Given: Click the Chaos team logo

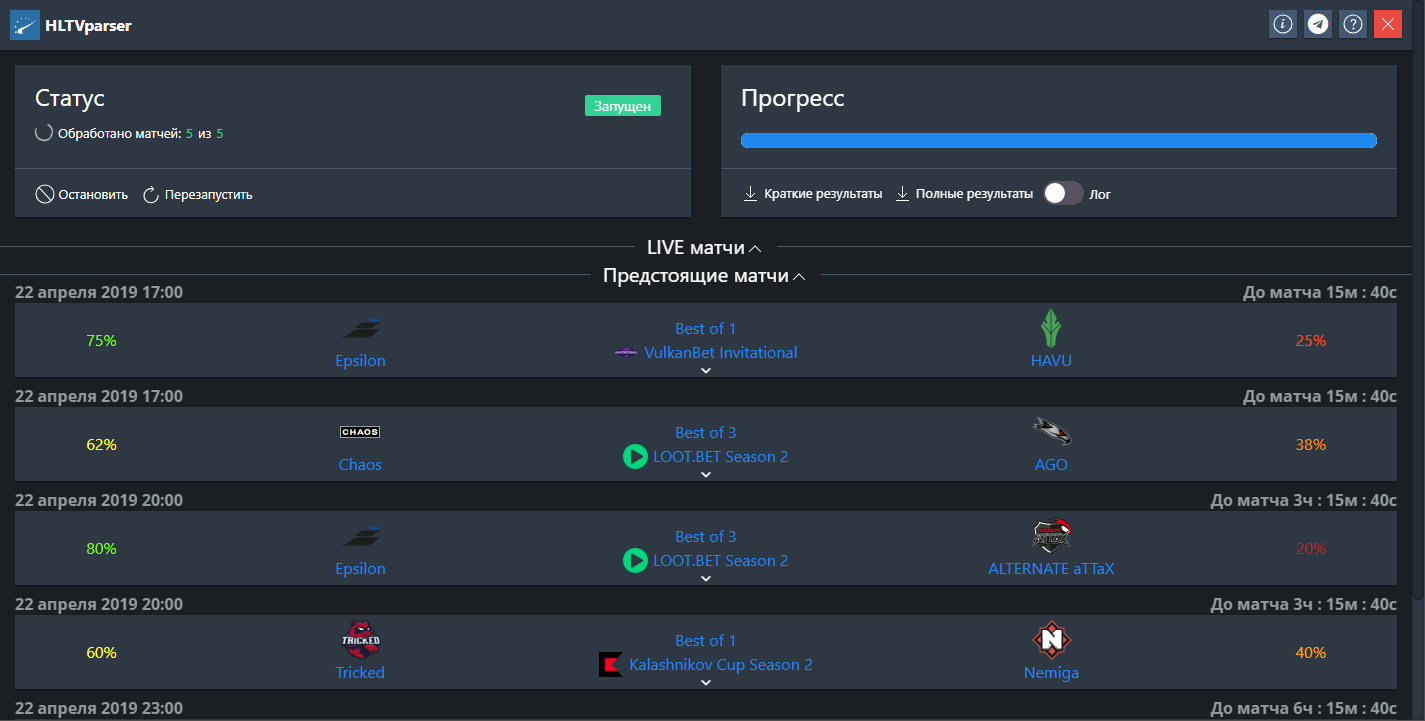Looking at the screenshot, I should click(360, 432).
